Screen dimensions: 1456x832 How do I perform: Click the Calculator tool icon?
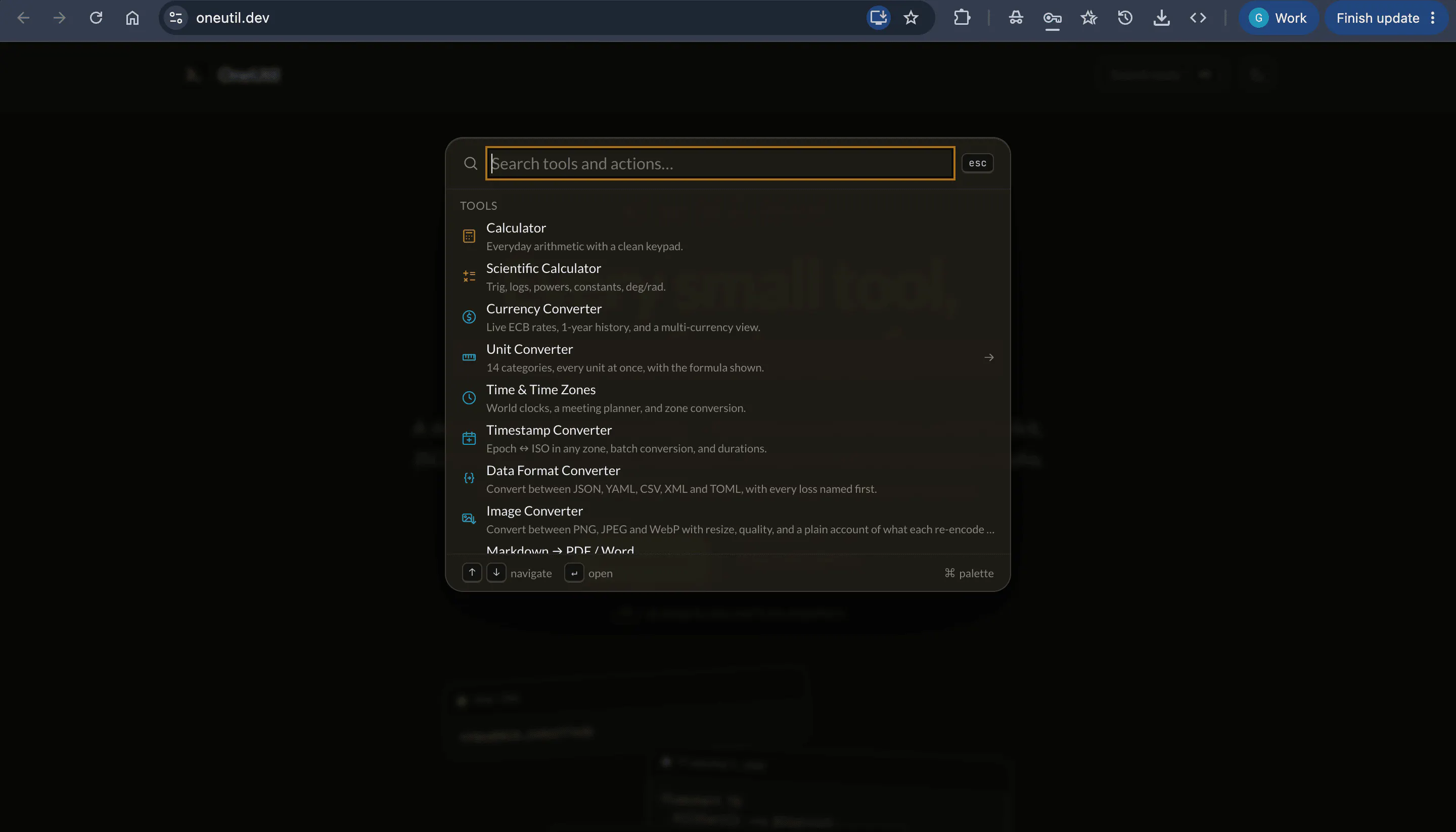(469, 236)
